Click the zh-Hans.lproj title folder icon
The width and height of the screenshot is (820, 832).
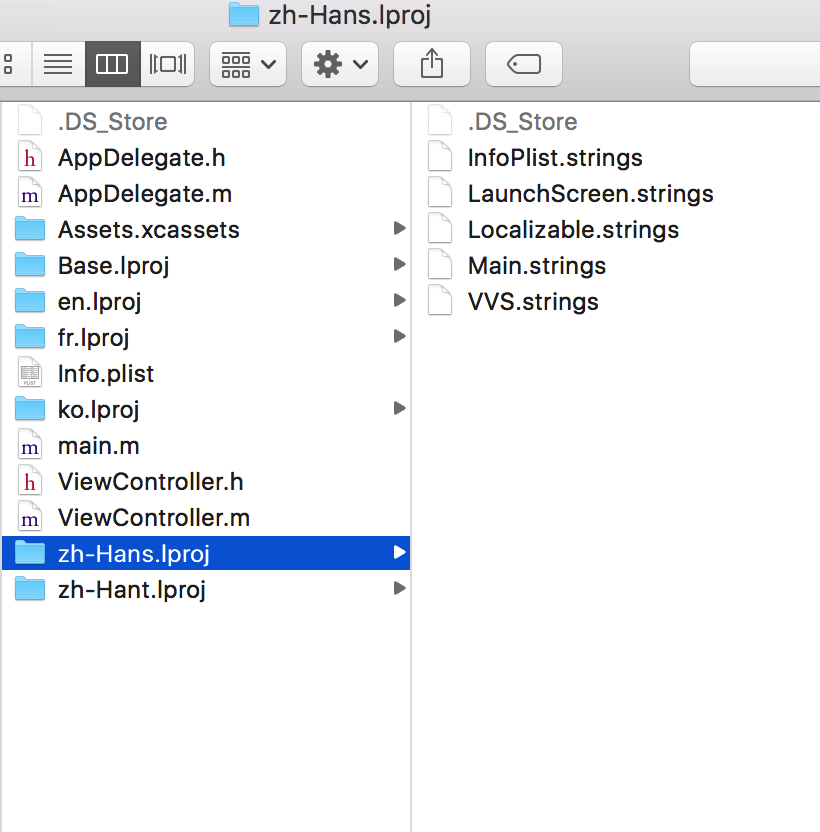click(244, 15)
